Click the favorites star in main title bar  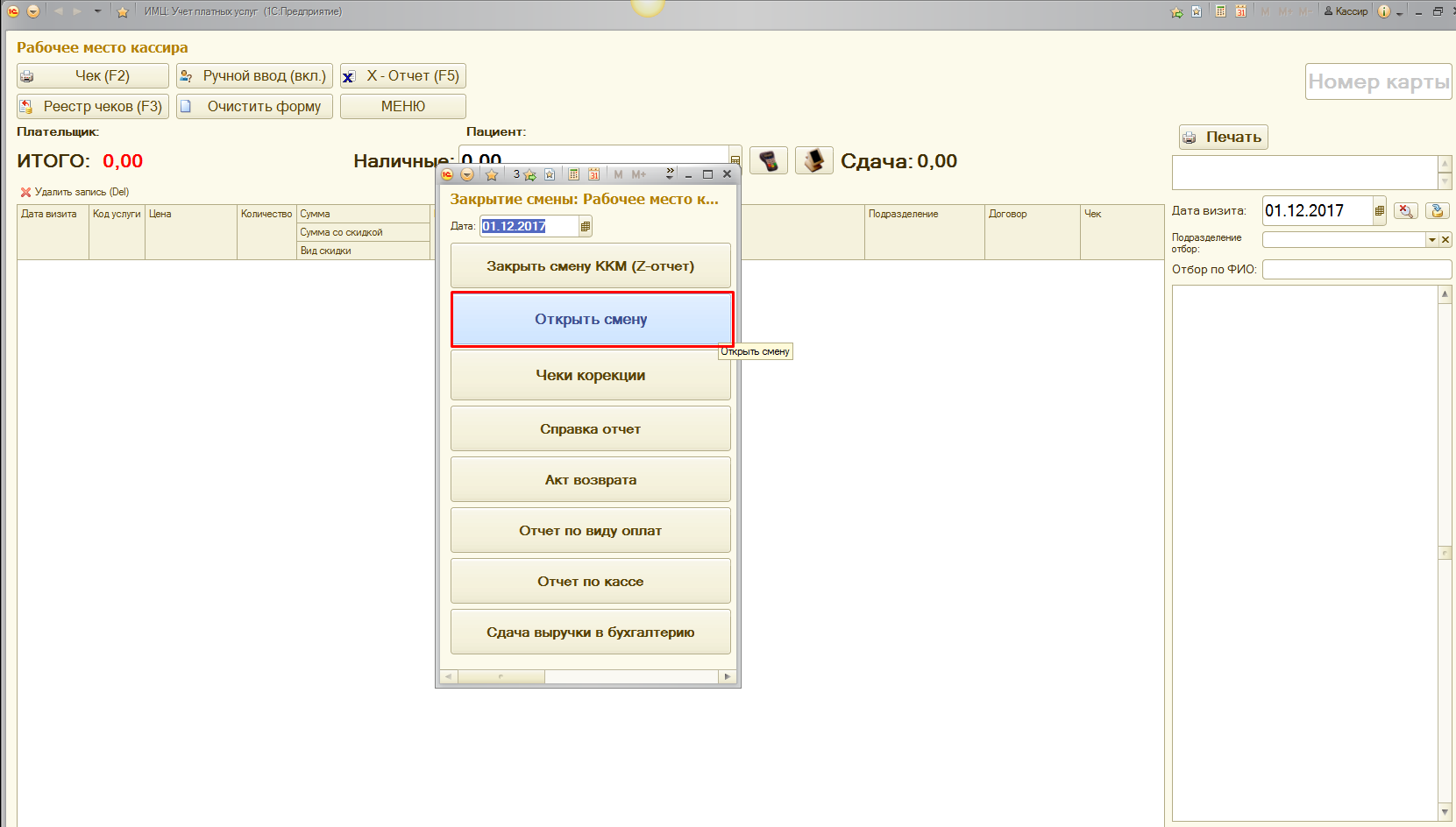point(123,11)
